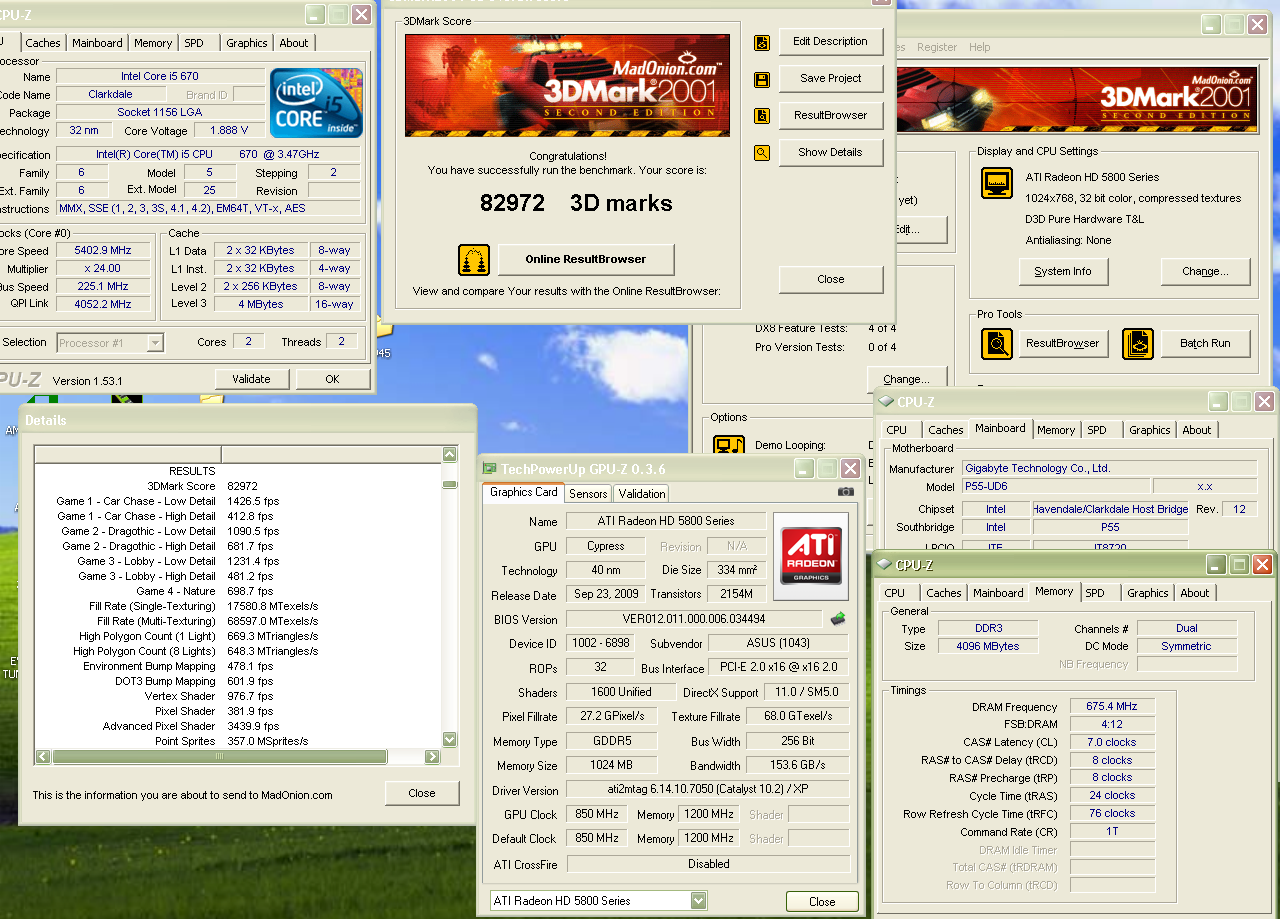Click the Driver Version field in GPU-Z
Viewport: 1280px width, 919px height.
tap(708, 790)
